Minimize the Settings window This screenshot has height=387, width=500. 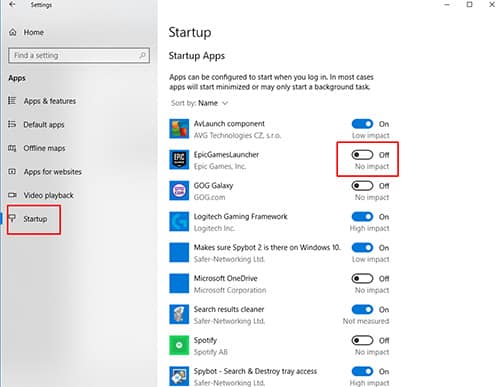tap(447, 5)
